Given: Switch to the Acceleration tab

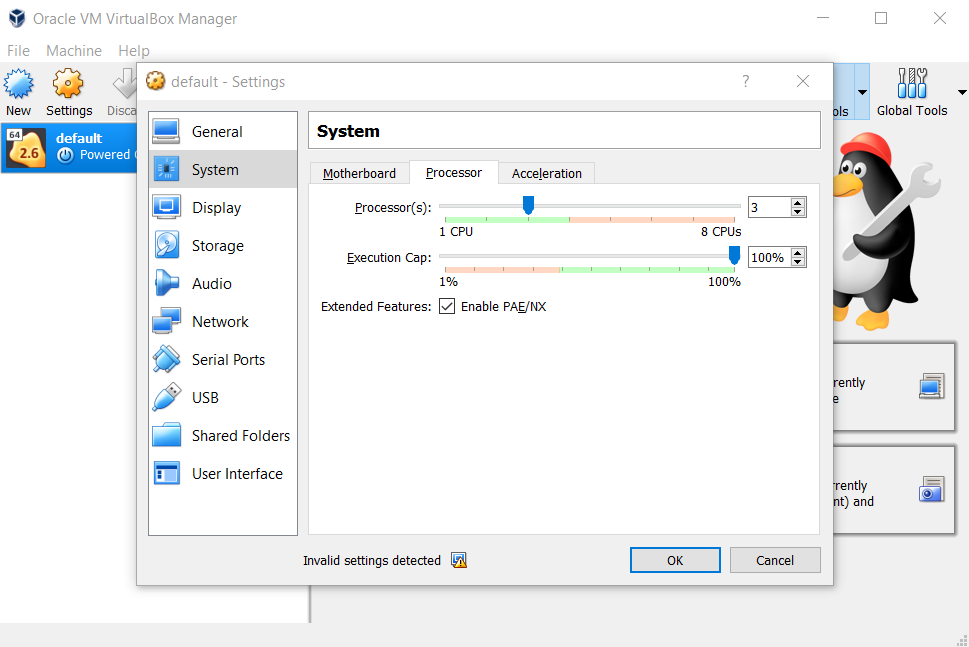Looking at the screenshot, I should (546, 174).
